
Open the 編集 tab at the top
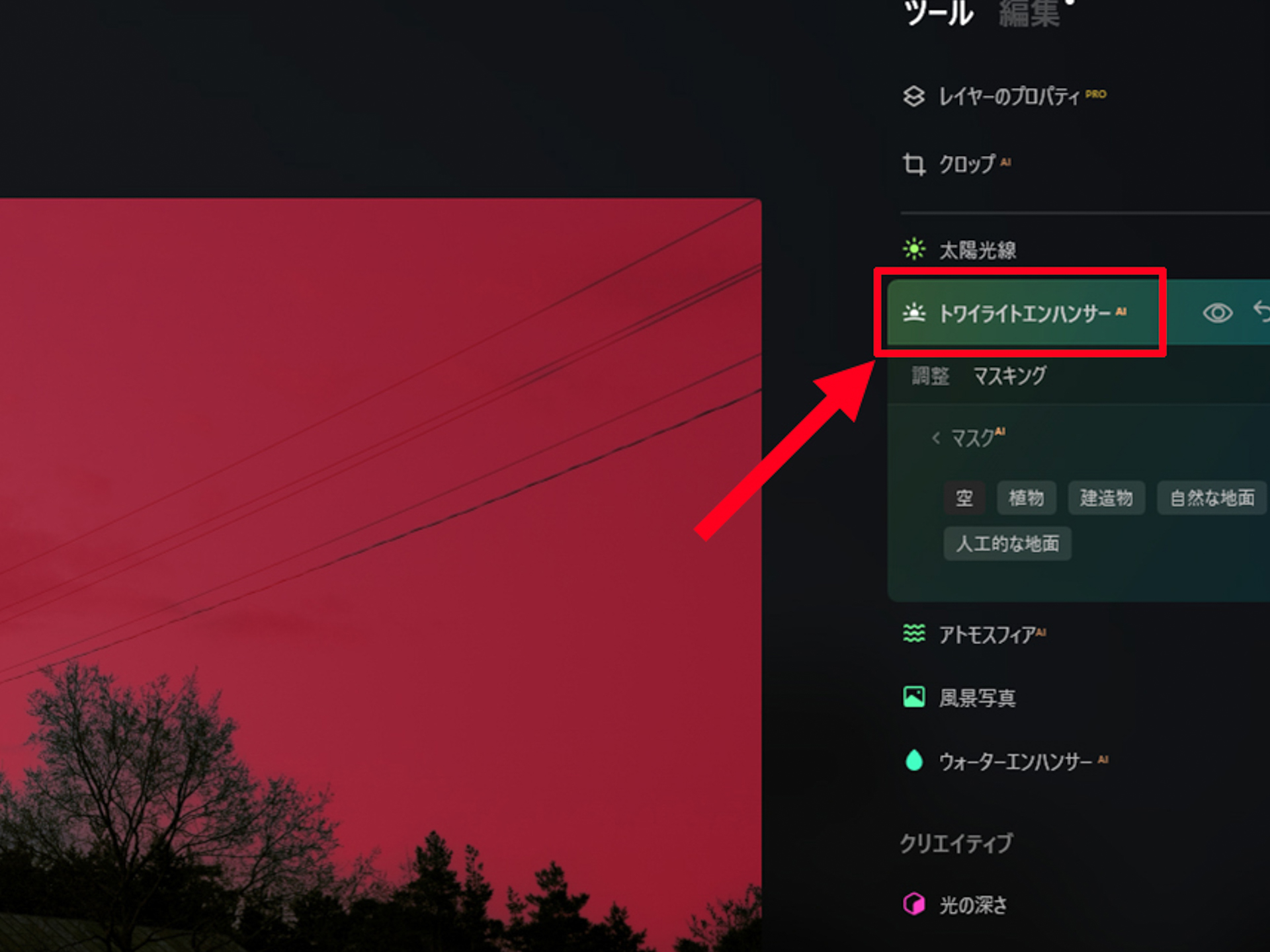click(1029, 13)
